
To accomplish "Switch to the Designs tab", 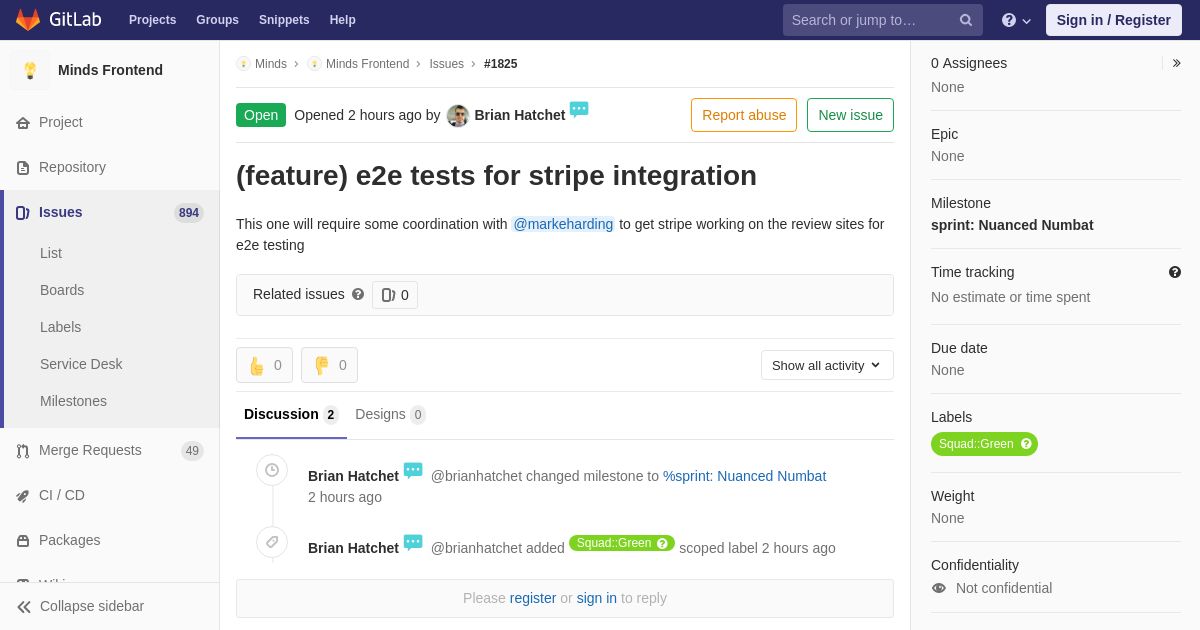I will [390, 415].
